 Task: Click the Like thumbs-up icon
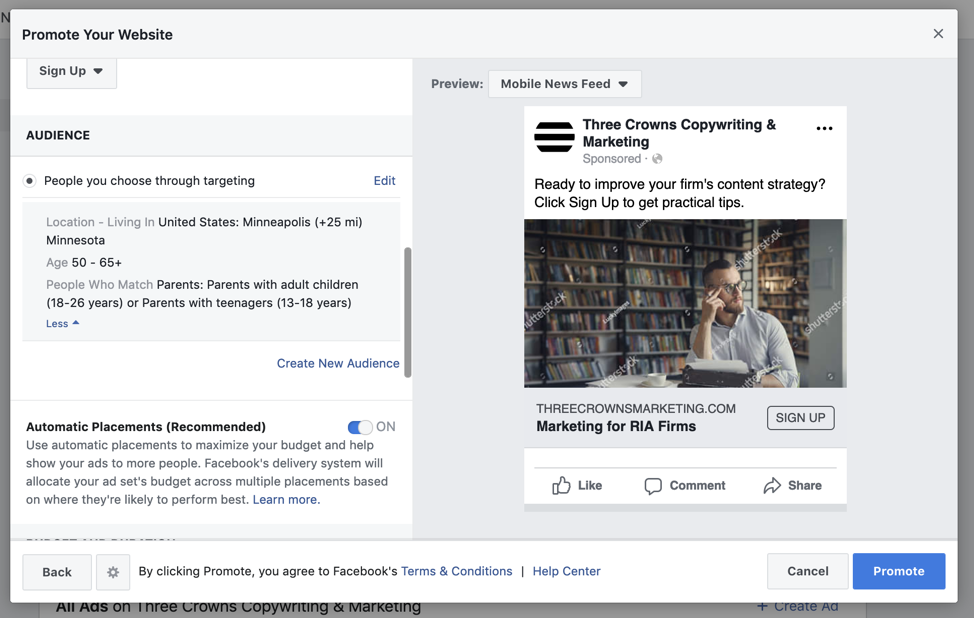pos(561,486)
